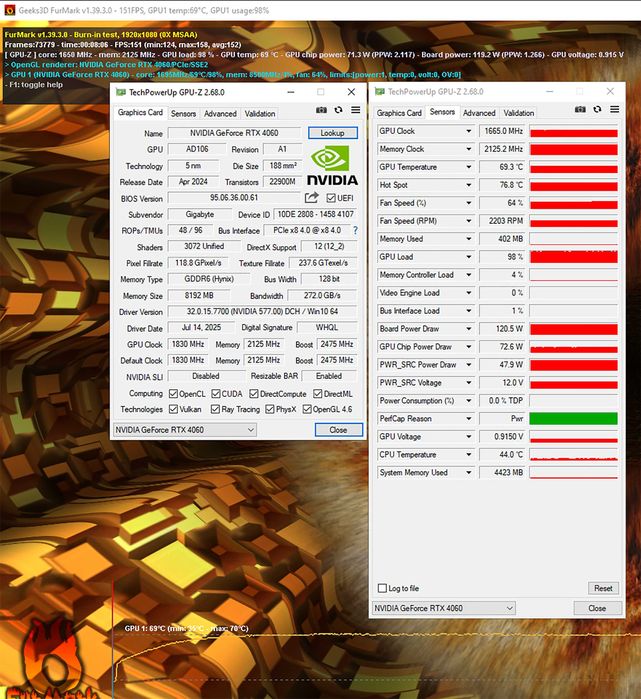
Task: Open the Fan Speed (RPM) sensor dropdown arrow
Action: click(468, 221)
